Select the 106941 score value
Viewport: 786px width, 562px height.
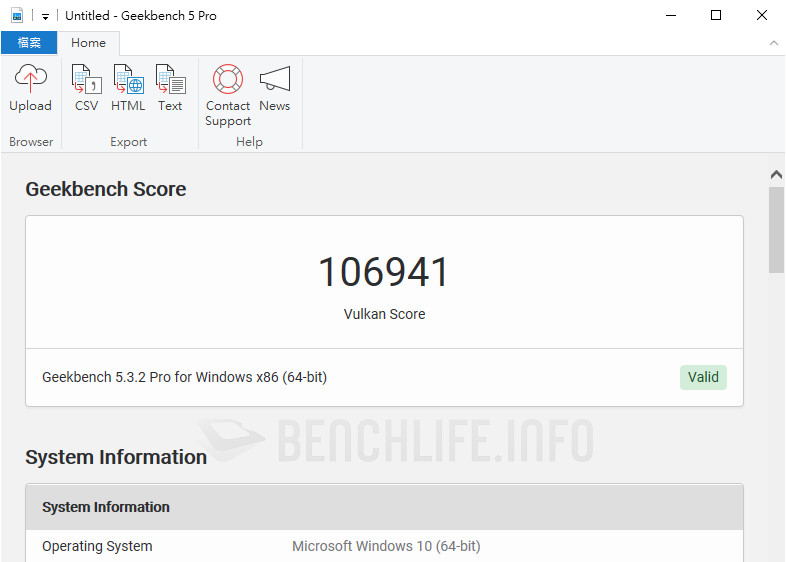point(384,272)
